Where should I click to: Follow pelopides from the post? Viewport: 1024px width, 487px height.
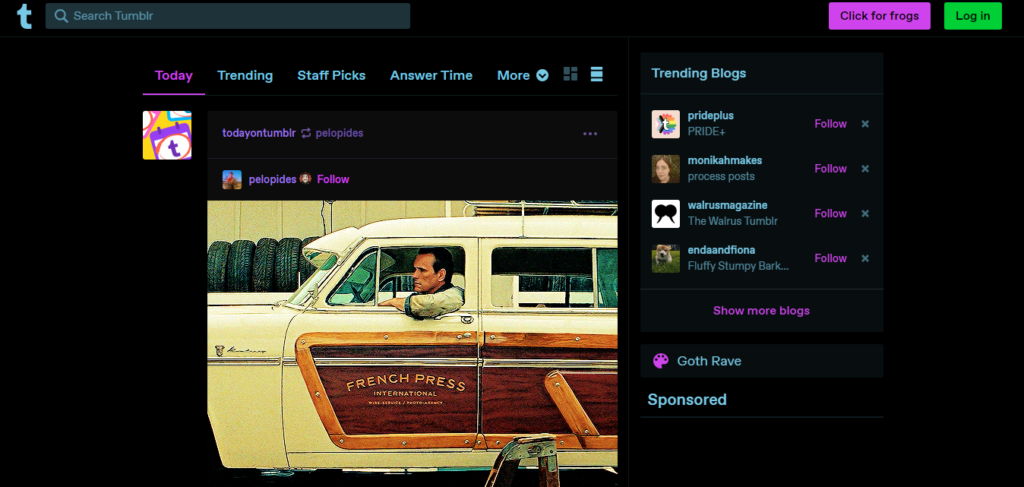[x=333, y=179]
